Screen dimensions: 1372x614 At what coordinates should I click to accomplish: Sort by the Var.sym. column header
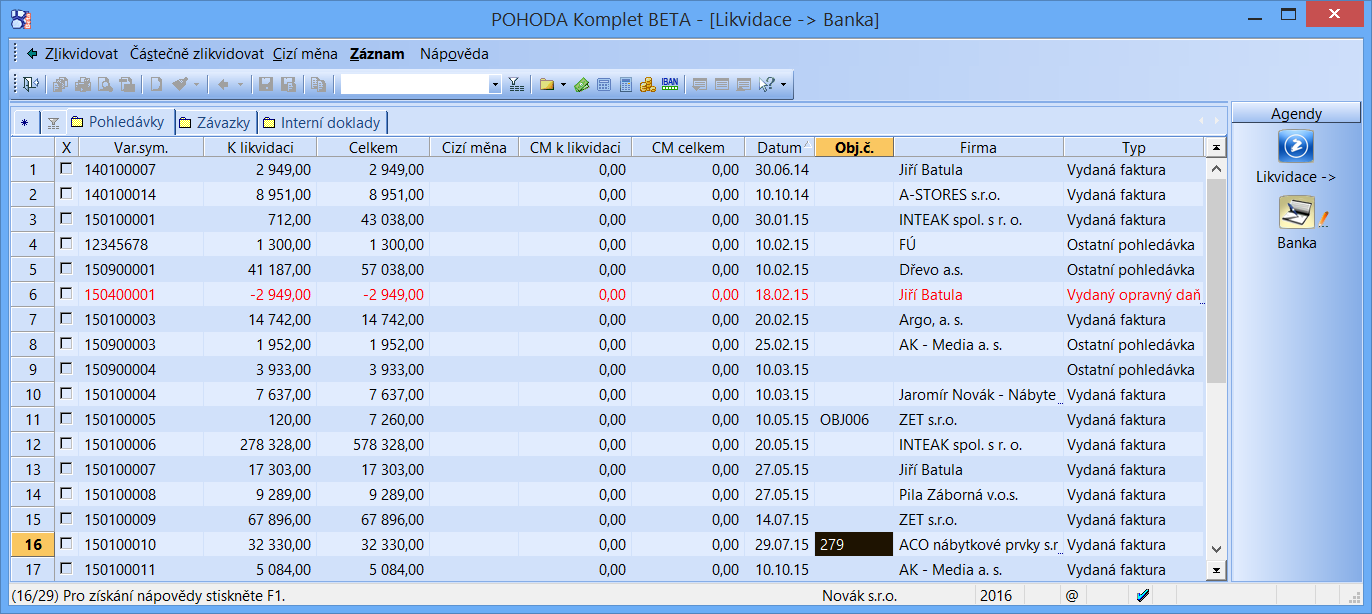140,147
